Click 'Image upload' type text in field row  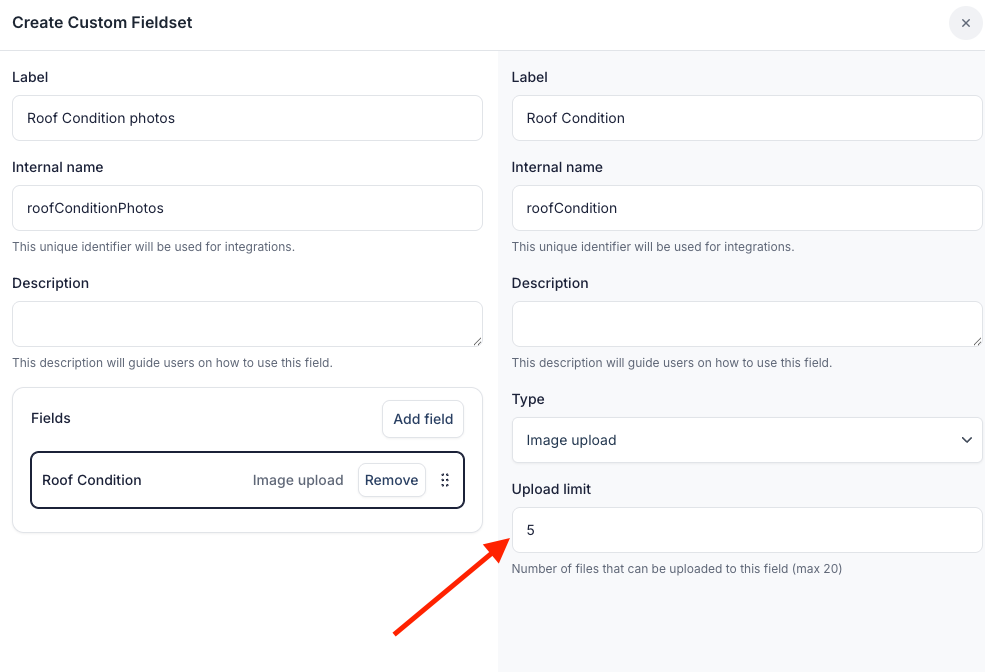tap(298, 480)
